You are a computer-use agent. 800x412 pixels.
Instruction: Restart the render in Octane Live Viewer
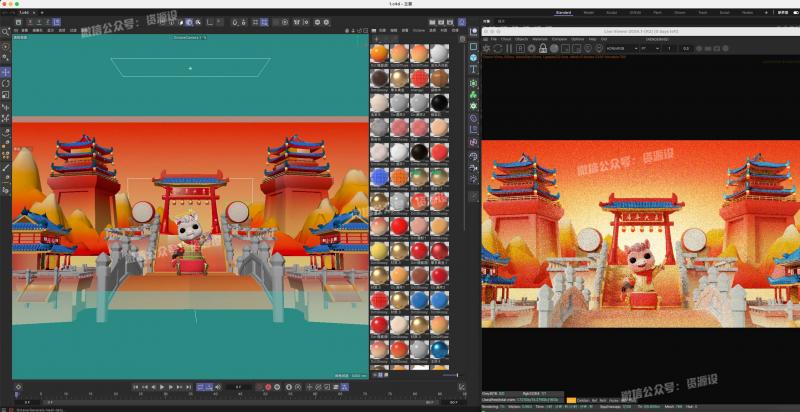496,48
